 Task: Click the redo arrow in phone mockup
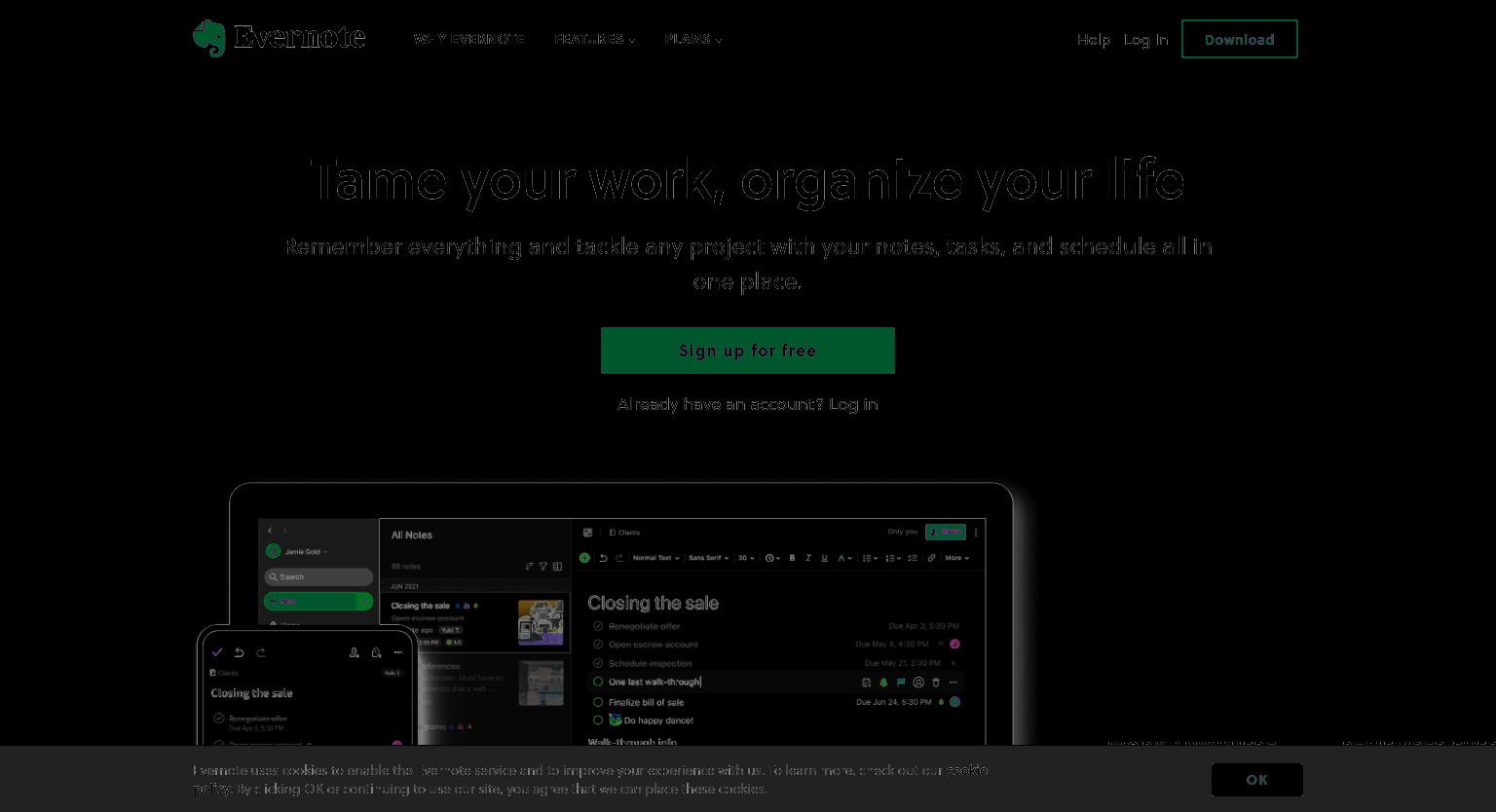[x=261, y=652]
